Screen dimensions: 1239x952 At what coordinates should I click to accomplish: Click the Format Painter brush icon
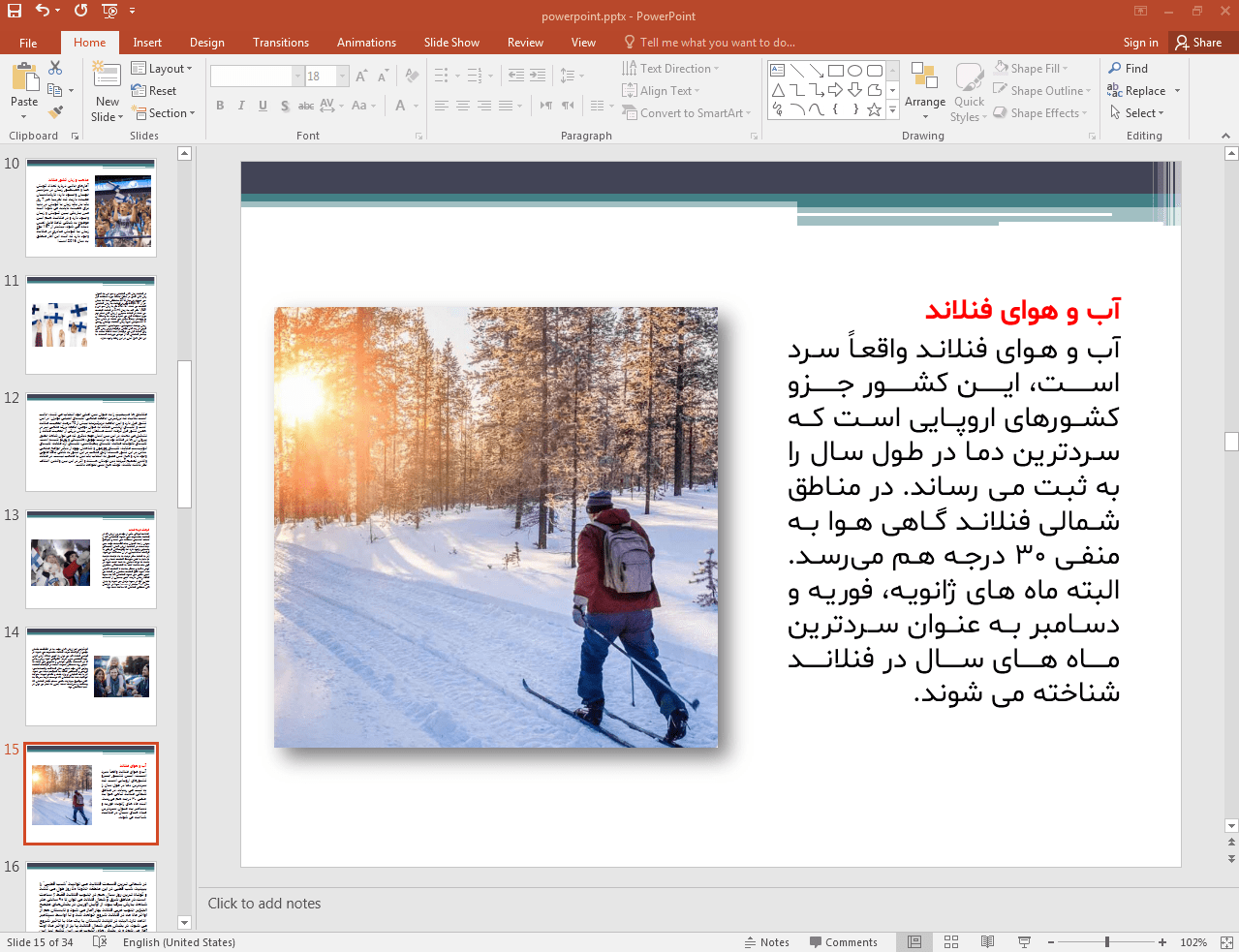click(x=55, y=112)
